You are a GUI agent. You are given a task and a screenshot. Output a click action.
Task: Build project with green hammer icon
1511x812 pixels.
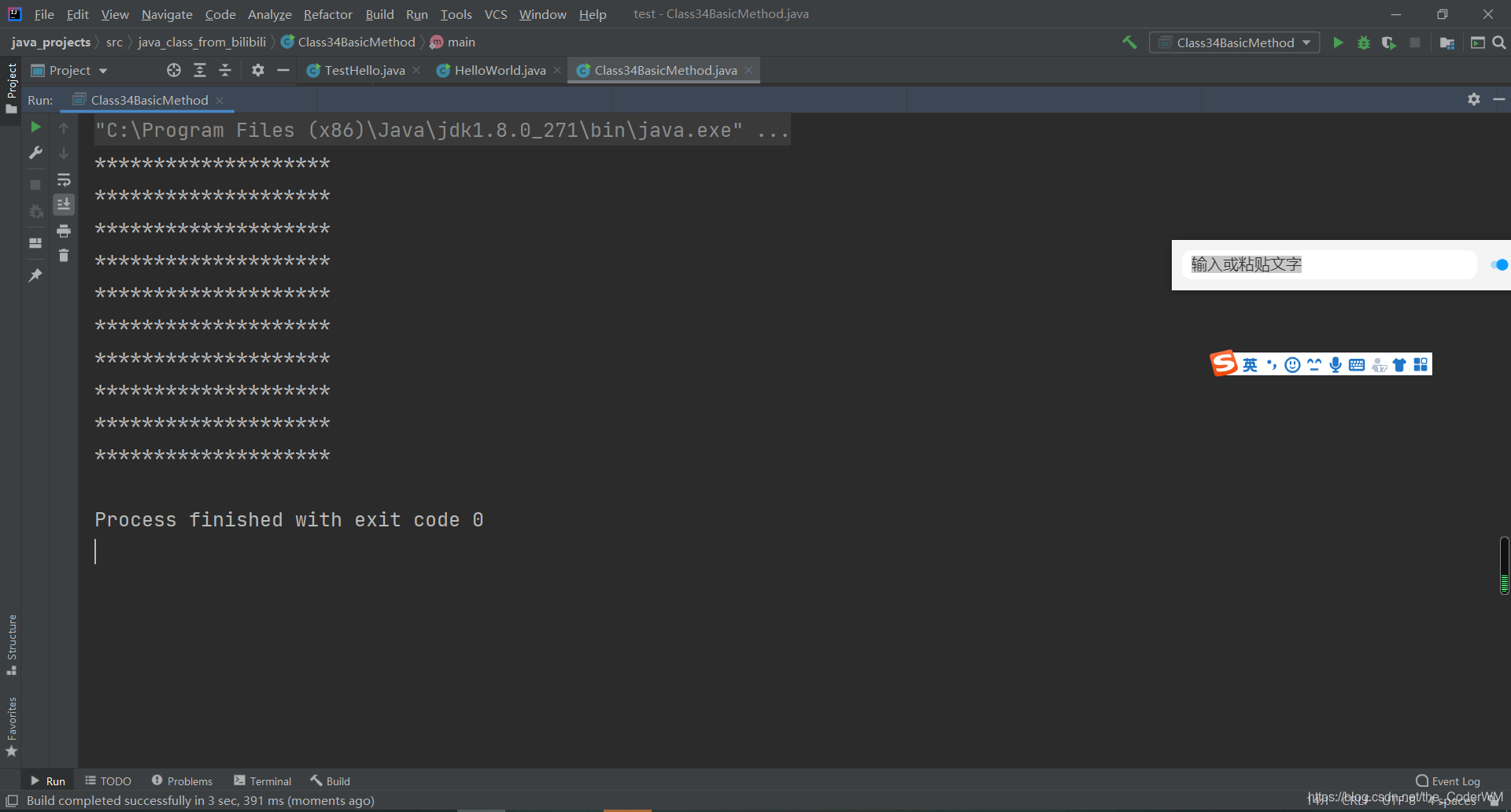(1129, 42)
